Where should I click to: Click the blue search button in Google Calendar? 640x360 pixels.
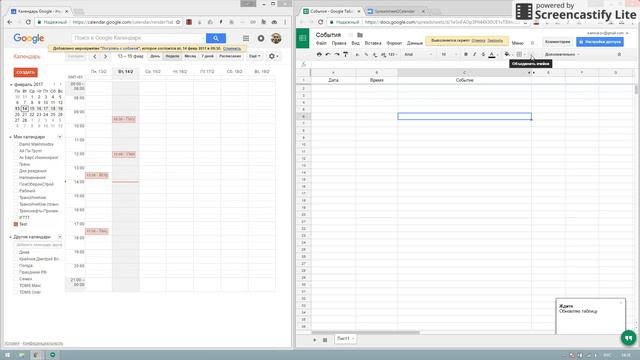[x=216, y=38]
